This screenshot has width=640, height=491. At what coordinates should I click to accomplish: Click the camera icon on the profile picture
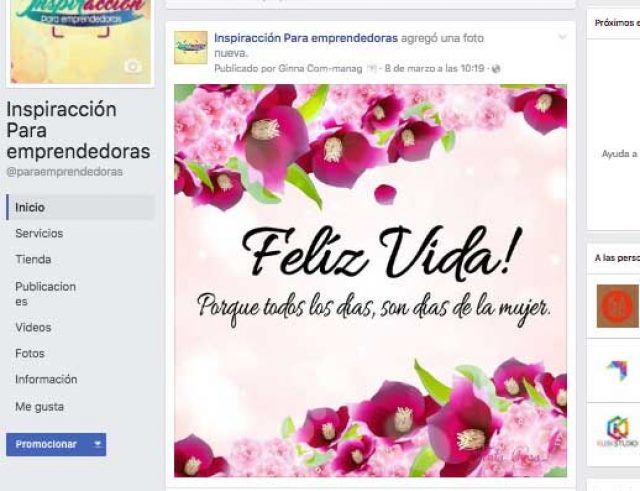(133, 67)
